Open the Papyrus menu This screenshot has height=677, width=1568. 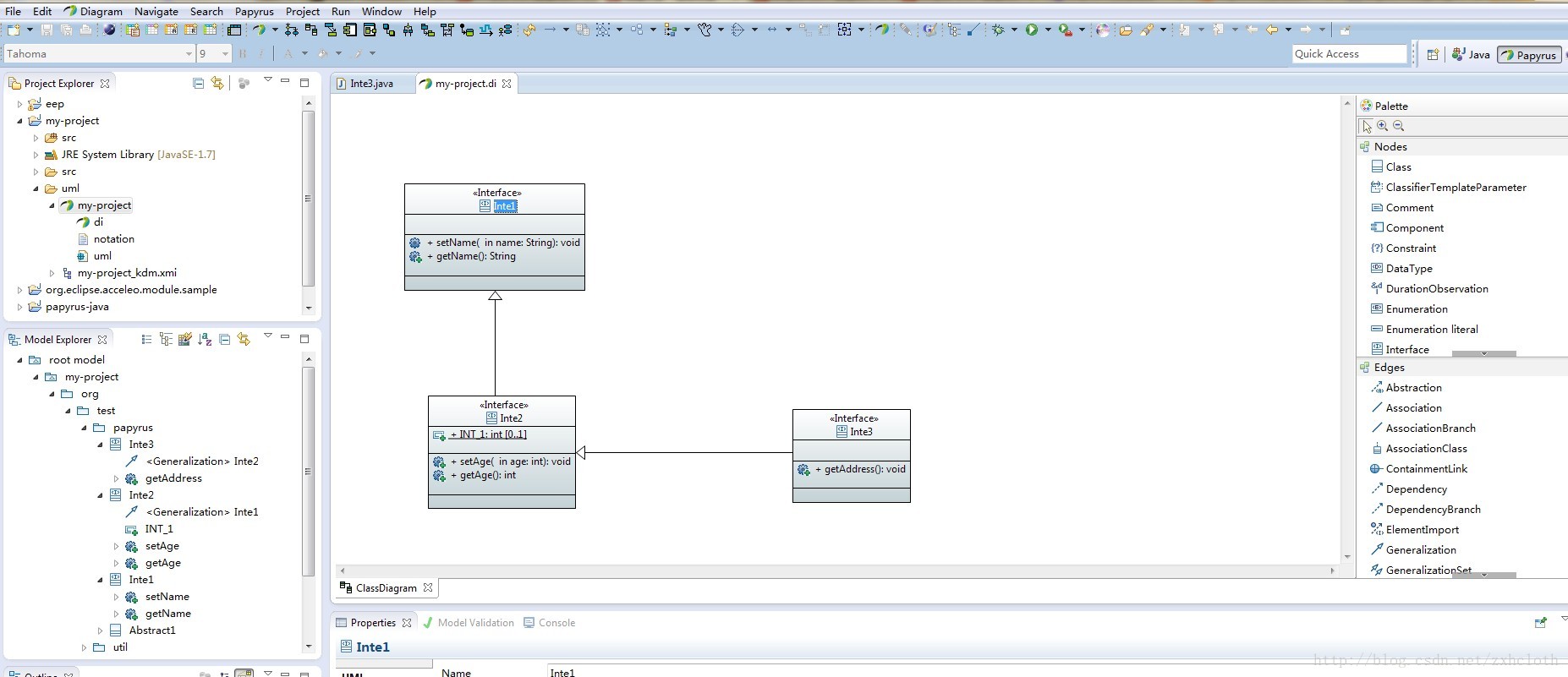(255, 11)
